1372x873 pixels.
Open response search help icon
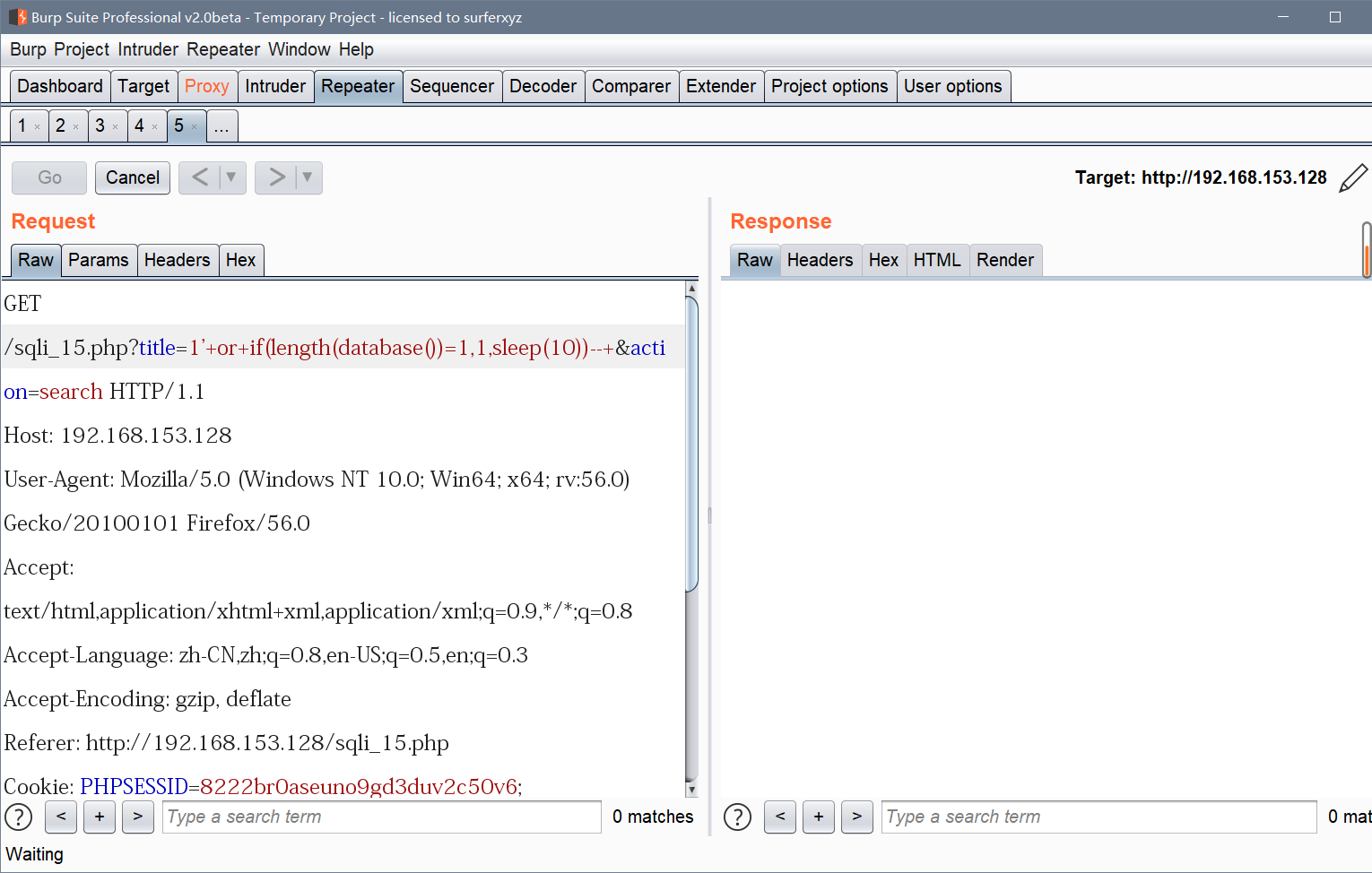click(x=737, y=817)
